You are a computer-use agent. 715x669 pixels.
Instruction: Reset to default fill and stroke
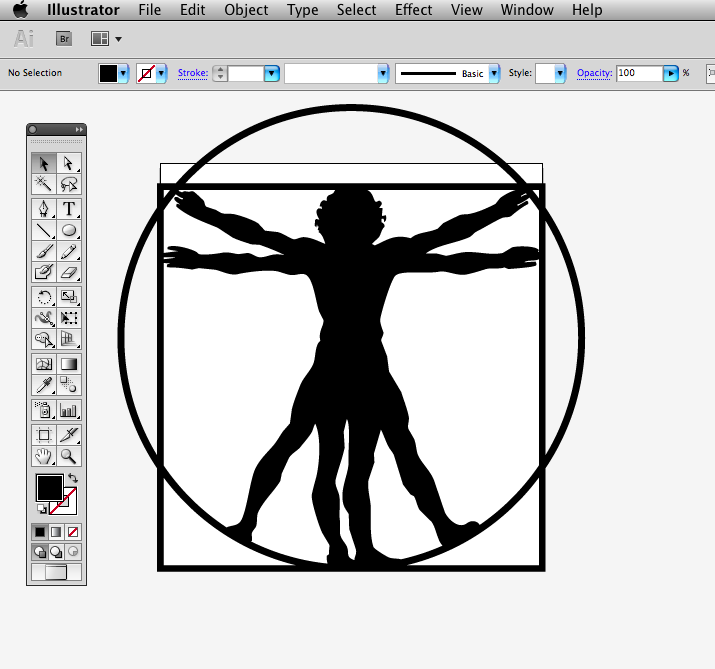41,509
